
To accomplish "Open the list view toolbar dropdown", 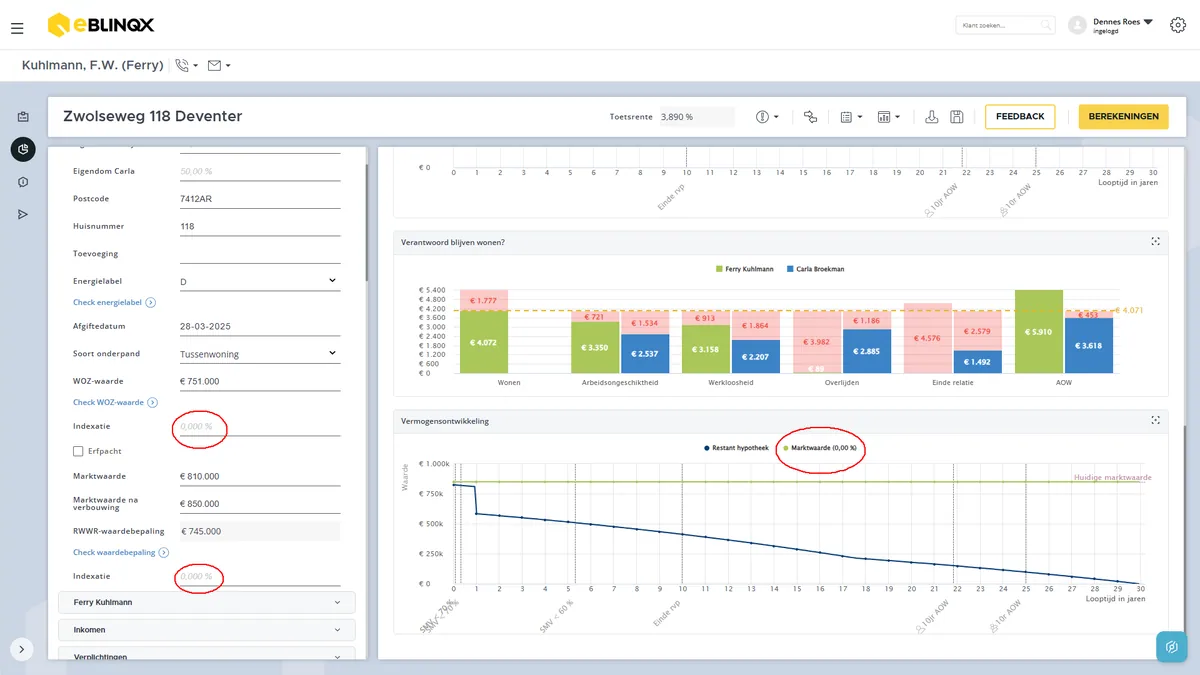I will pos(851,117).
